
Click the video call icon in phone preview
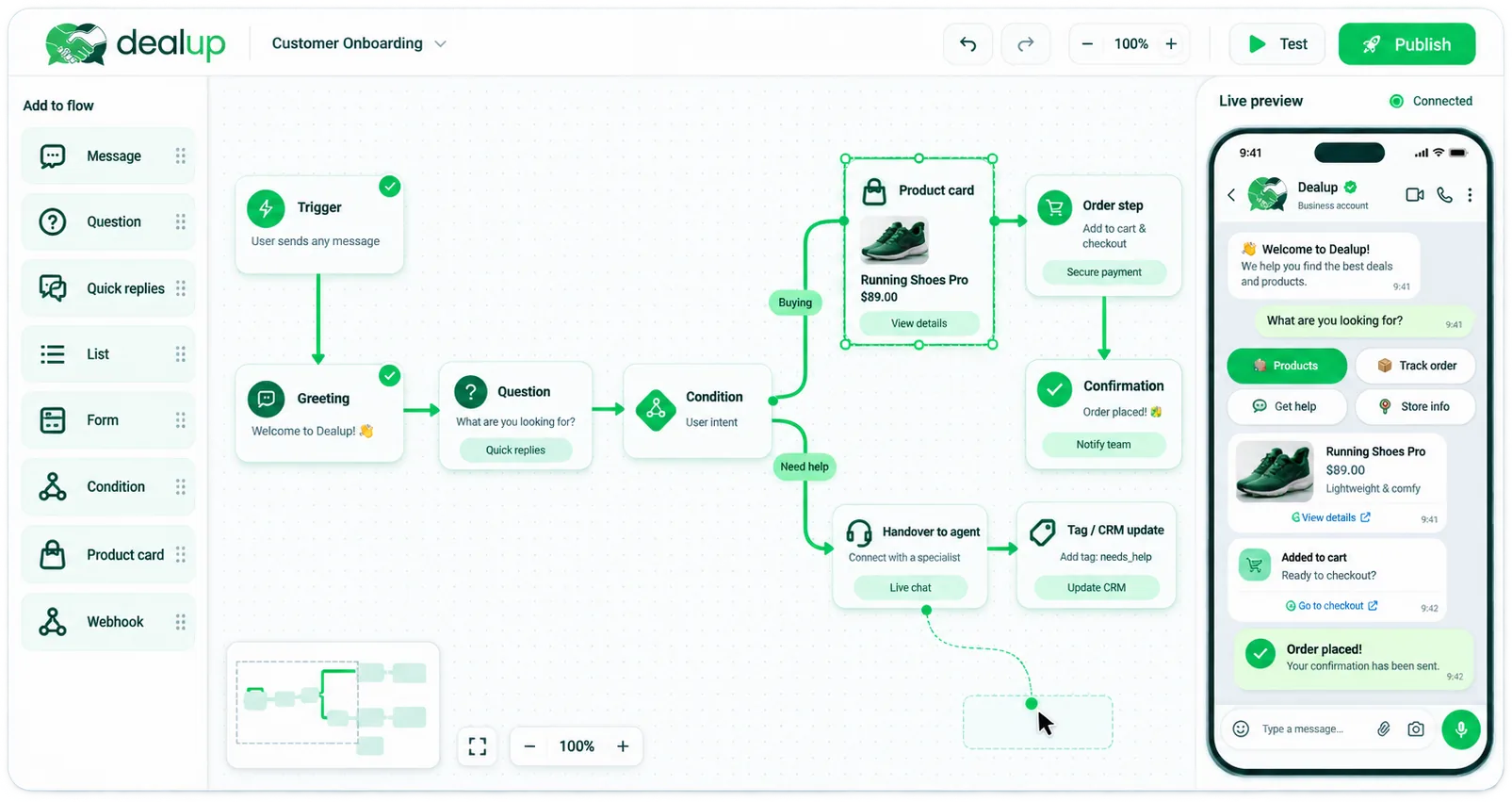[x=1414, y=195]
